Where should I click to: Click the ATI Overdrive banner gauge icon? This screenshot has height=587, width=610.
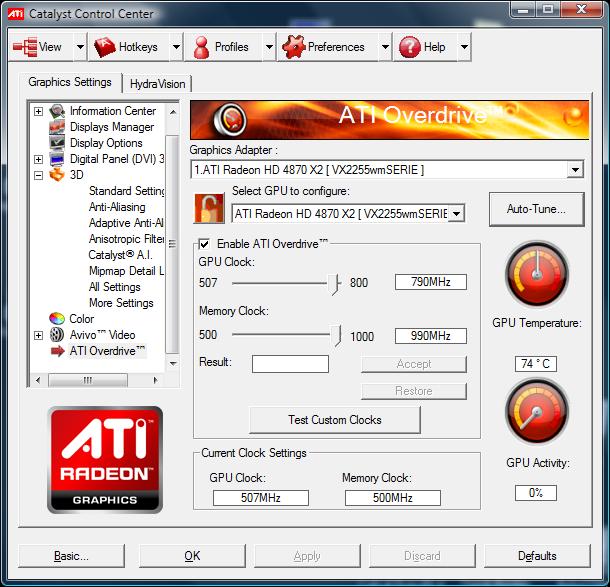coord(230,119)
